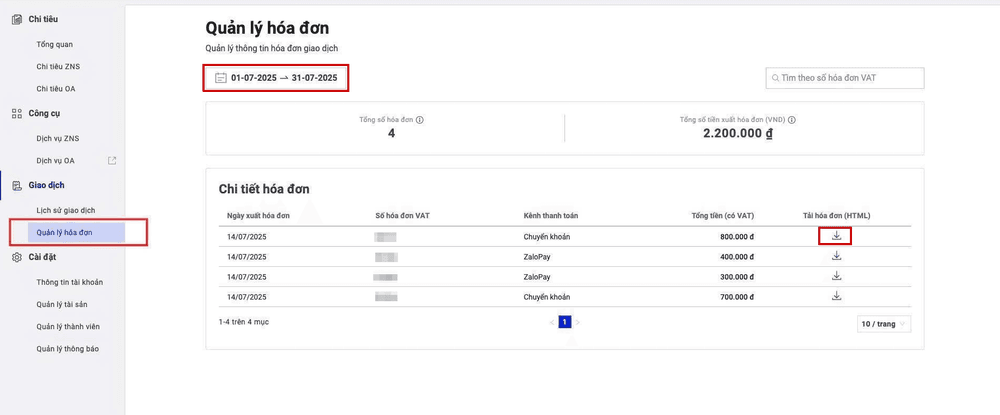Go to Thông tin tài khoản settings

point(70,282)
